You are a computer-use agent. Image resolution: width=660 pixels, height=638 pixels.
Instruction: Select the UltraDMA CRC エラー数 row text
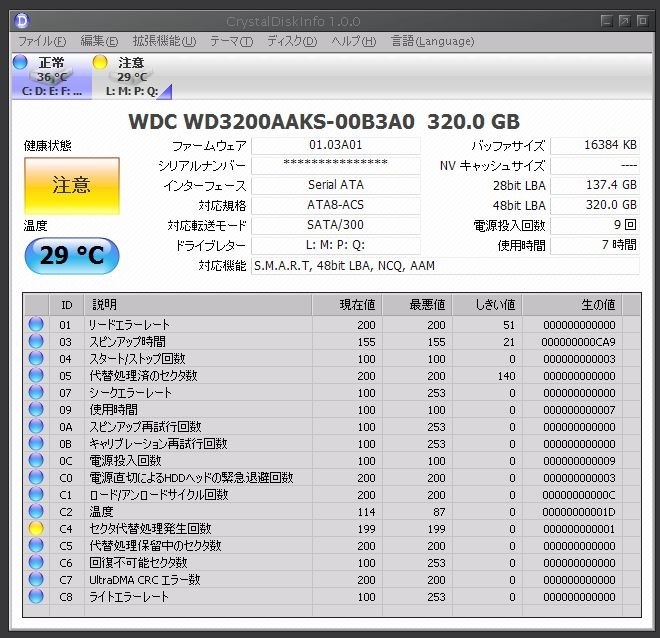(144, 580)
